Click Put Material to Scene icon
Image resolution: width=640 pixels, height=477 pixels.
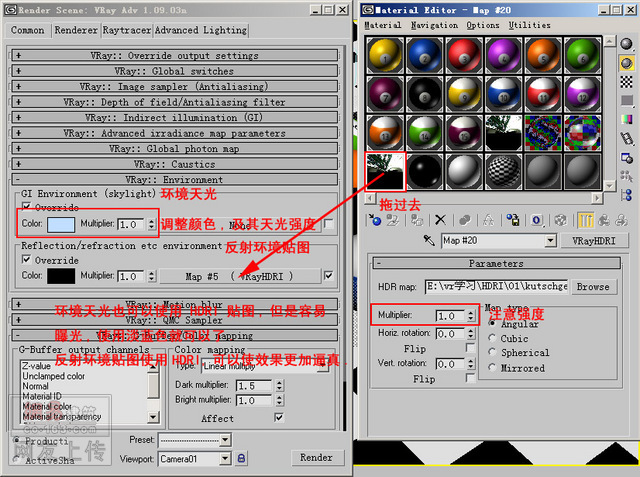[x=393, y=220]
